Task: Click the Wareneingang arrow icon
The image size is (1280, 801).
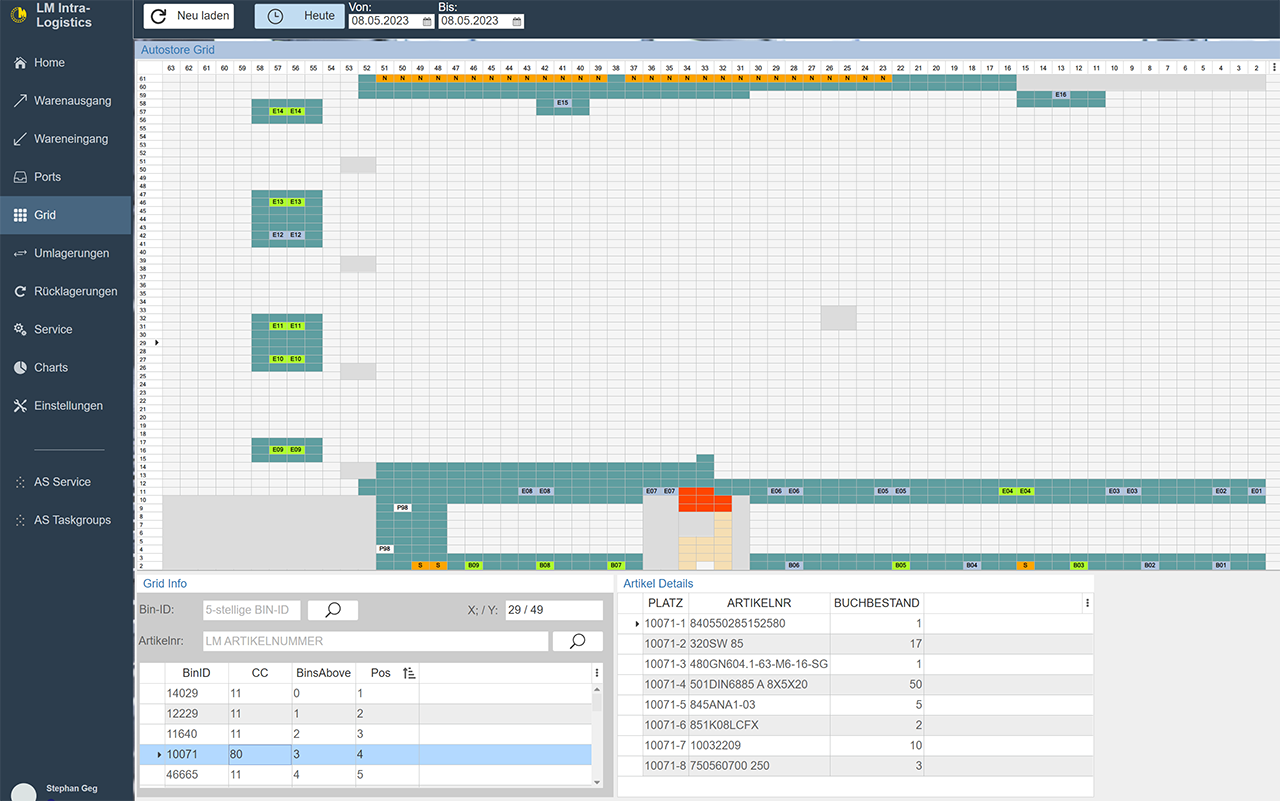Action: click(x=20, y=139)
